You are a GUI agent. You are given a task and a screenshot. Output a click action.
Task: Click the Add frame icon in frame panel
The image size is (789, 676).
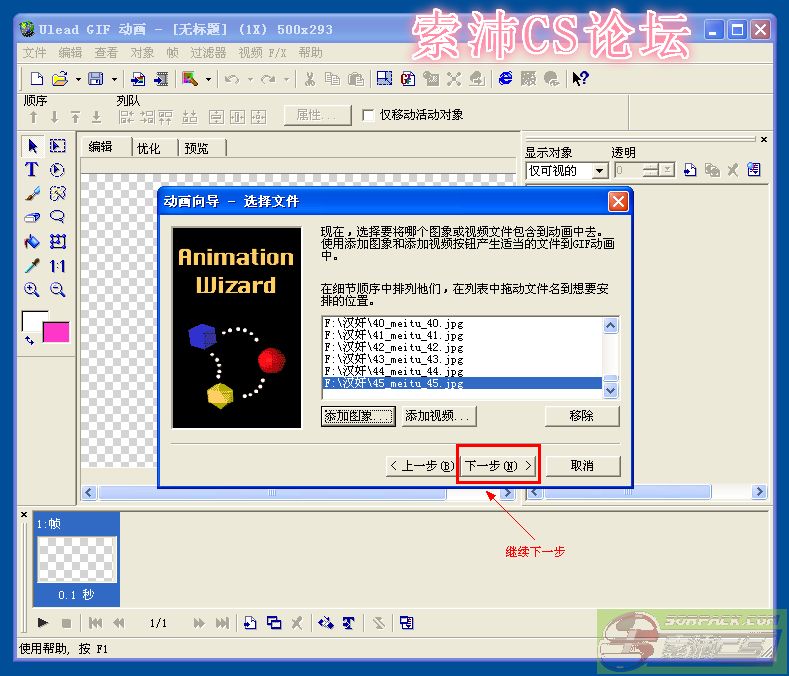250,623
